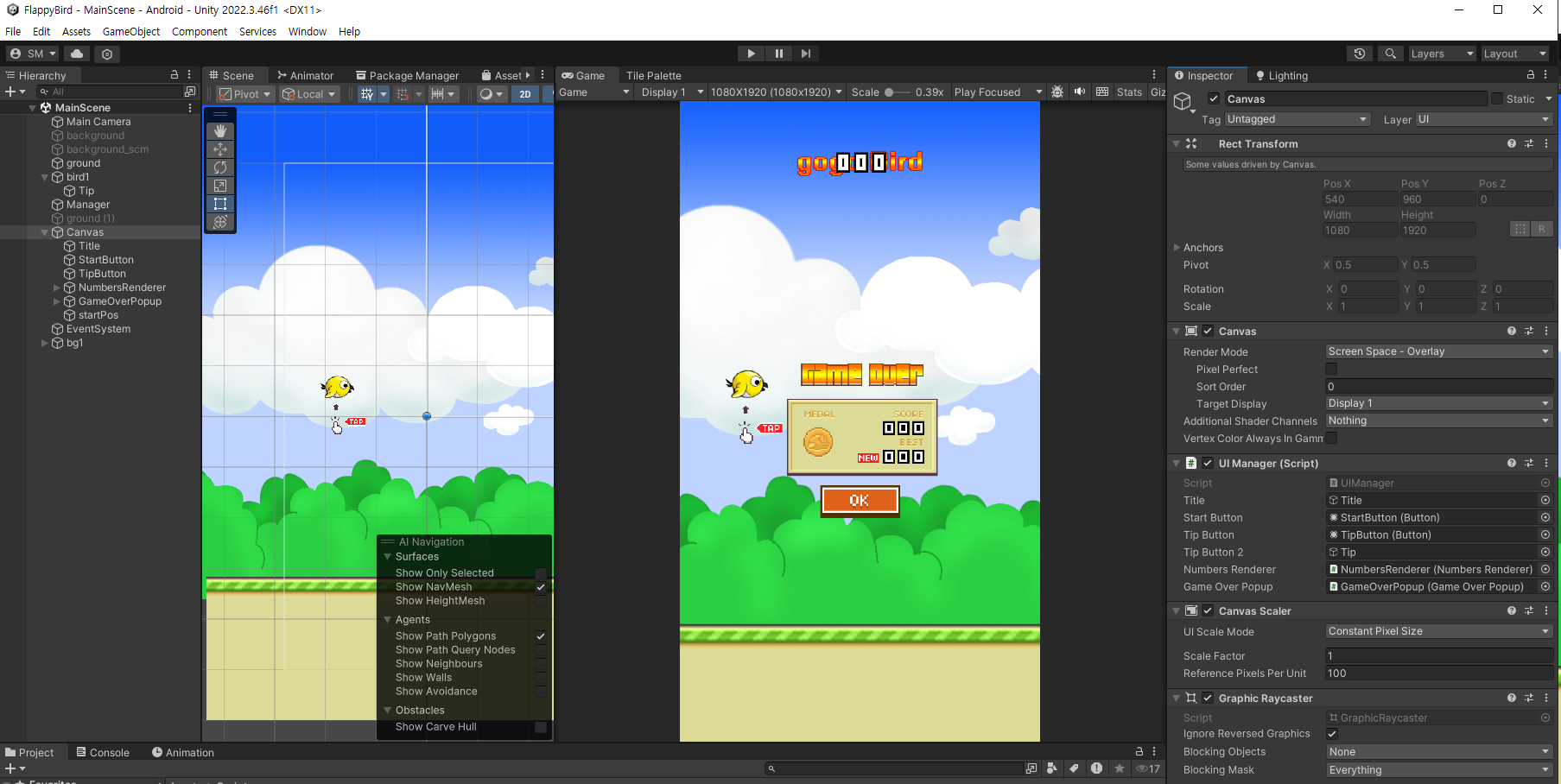Open Unity cloud services icon
Image resolution: width=1561 pixels, height=784 pixels.
coord(77,54)
